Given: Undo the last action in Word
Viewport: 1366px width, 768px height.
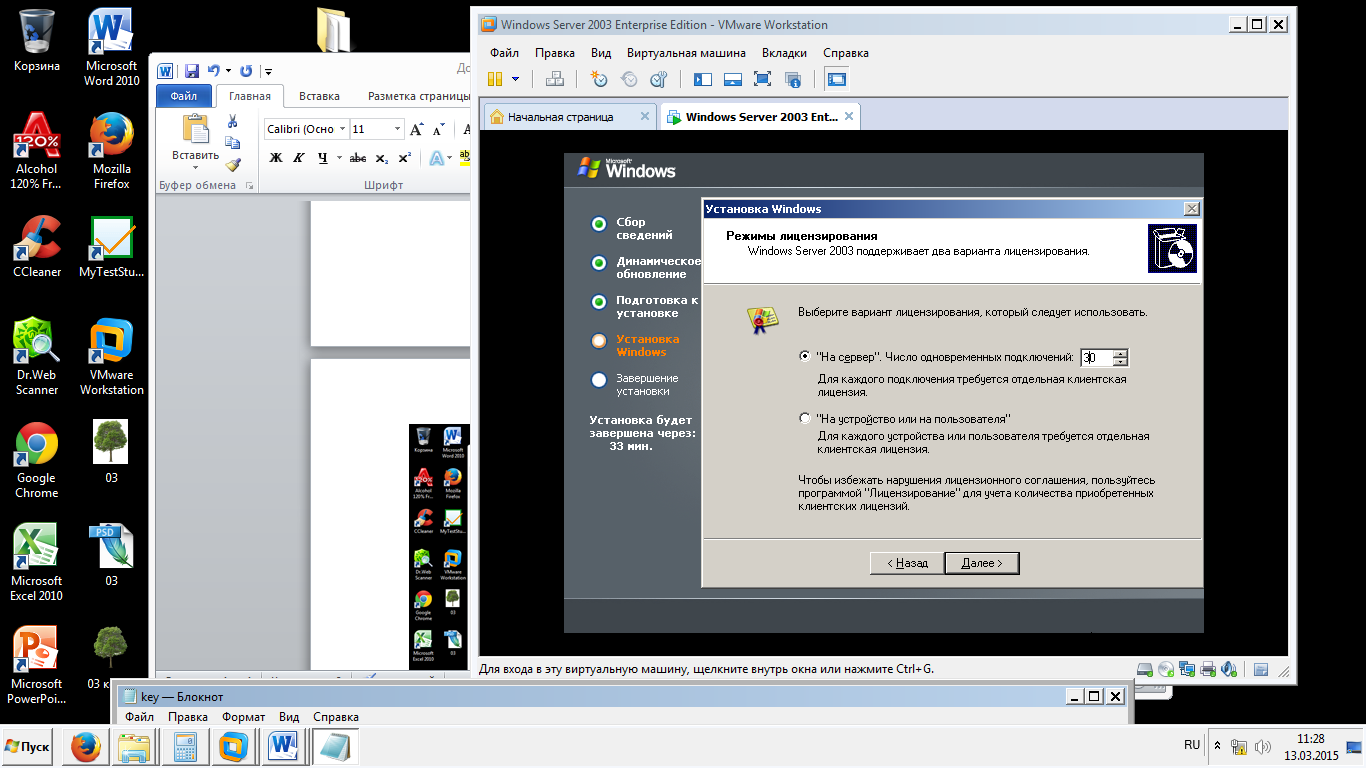Looking at the screenshot, I should (213, 71).
